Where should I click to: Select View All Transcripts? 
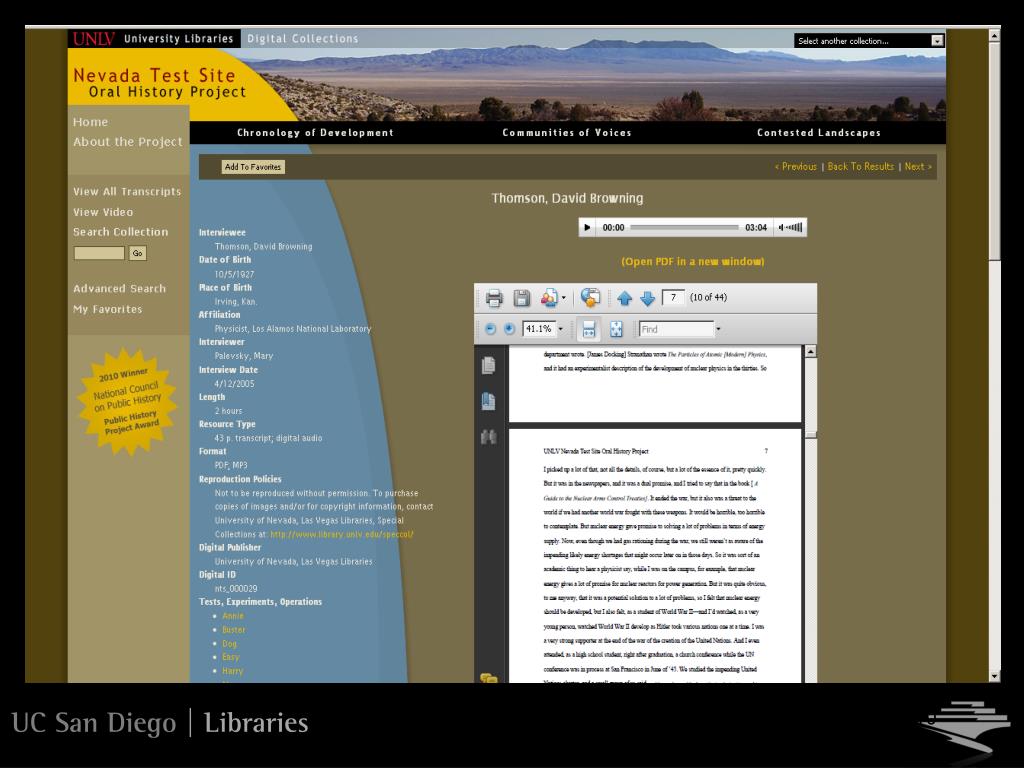tap(127, 191)
